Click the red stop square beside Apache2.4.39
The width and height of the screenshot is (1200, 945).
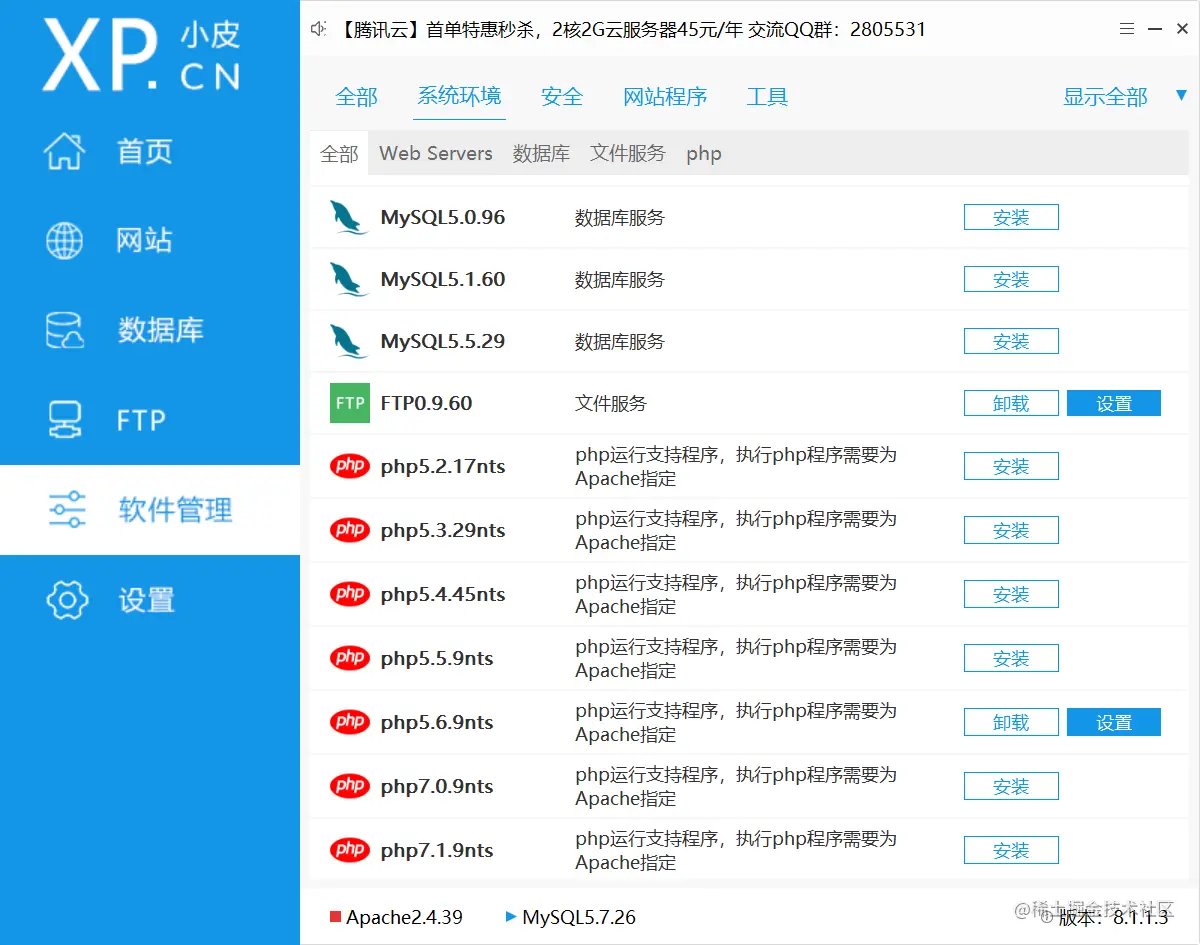click(335, 917)
